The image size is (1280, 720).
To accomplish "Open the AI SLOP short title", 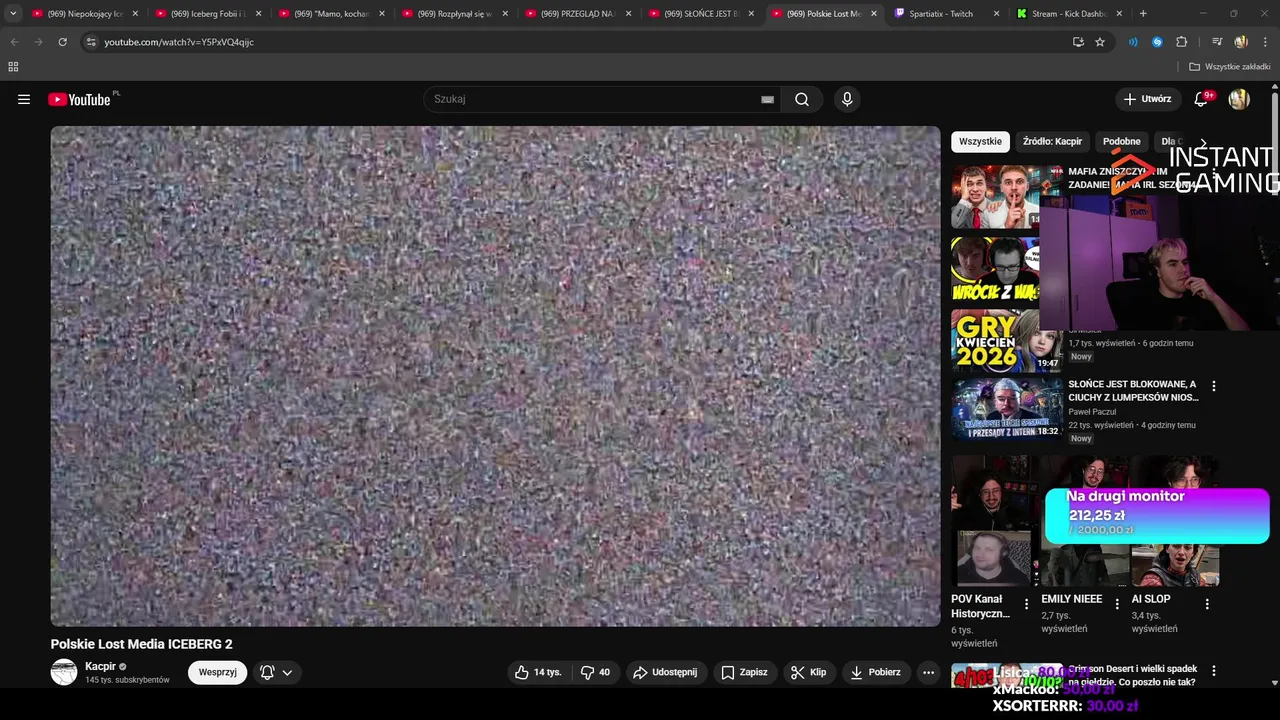I will (x=1150, y=599).
